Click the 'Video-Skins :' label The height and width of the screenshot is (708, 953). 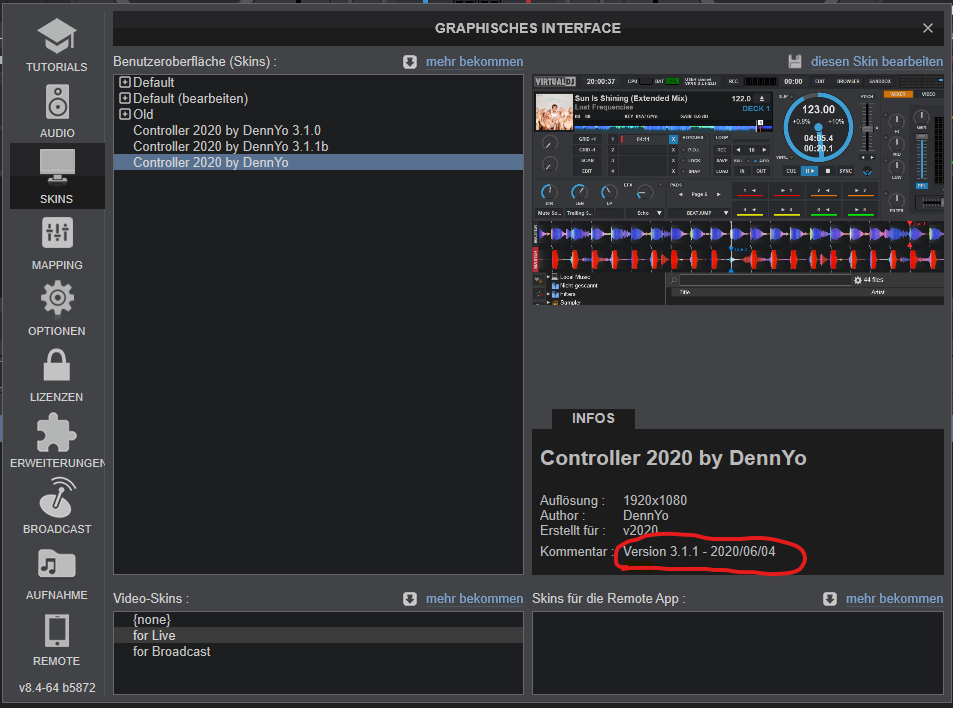(x=151, y=599)
